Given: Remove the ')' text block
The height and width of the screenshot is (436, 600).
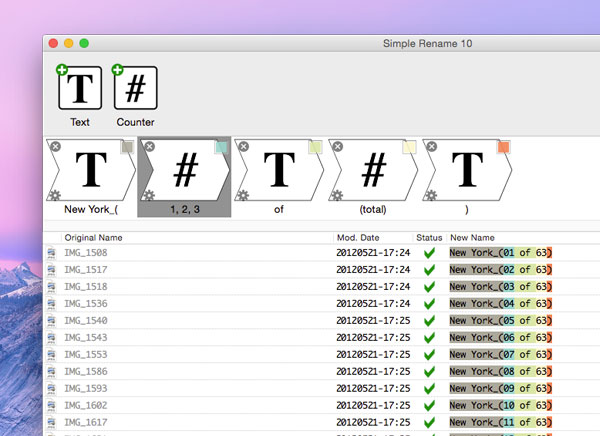Looking at the screenshot, I should pos(432,147).
